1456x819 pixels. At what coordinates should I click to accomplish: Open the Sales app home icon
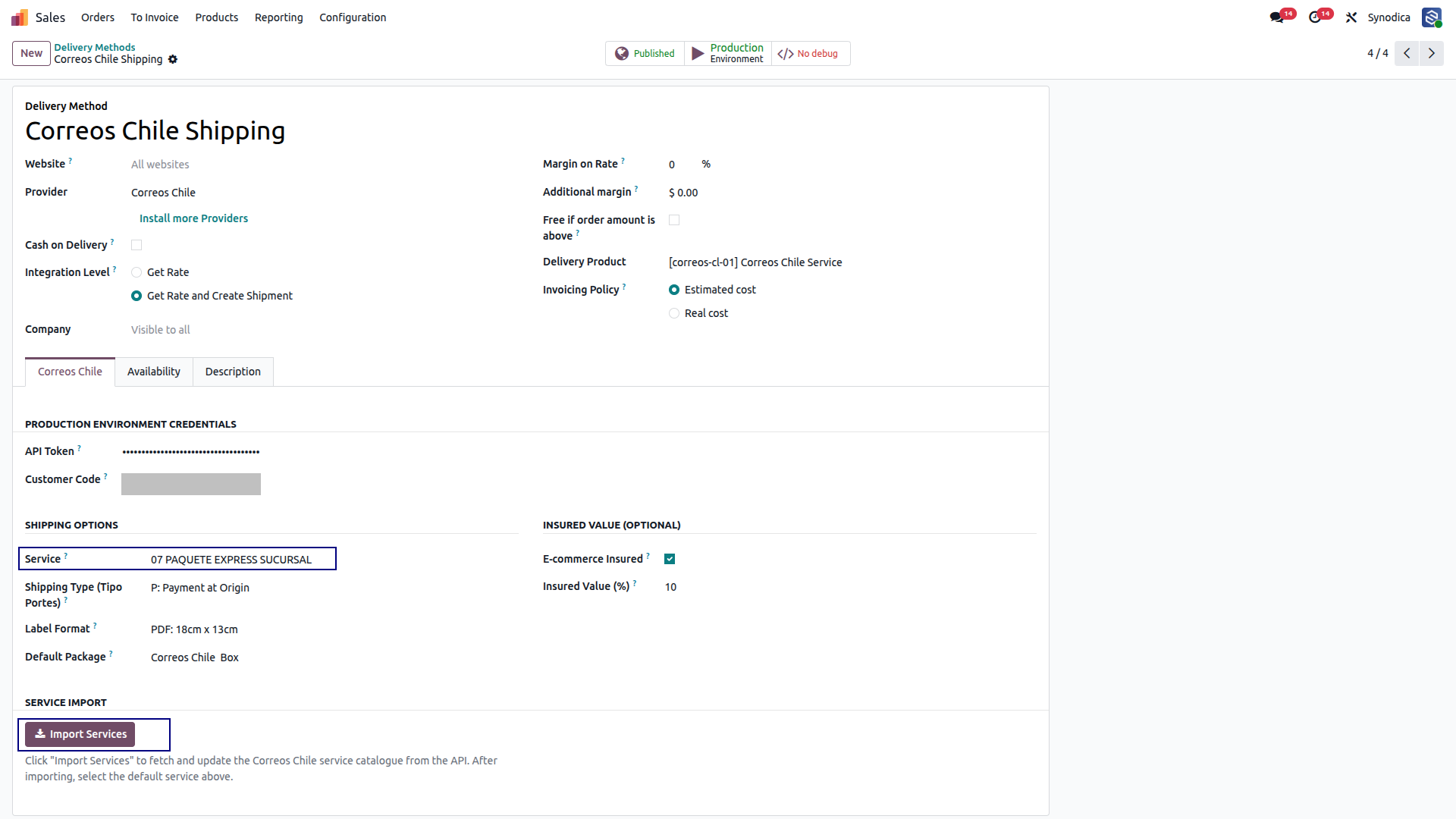20,17
